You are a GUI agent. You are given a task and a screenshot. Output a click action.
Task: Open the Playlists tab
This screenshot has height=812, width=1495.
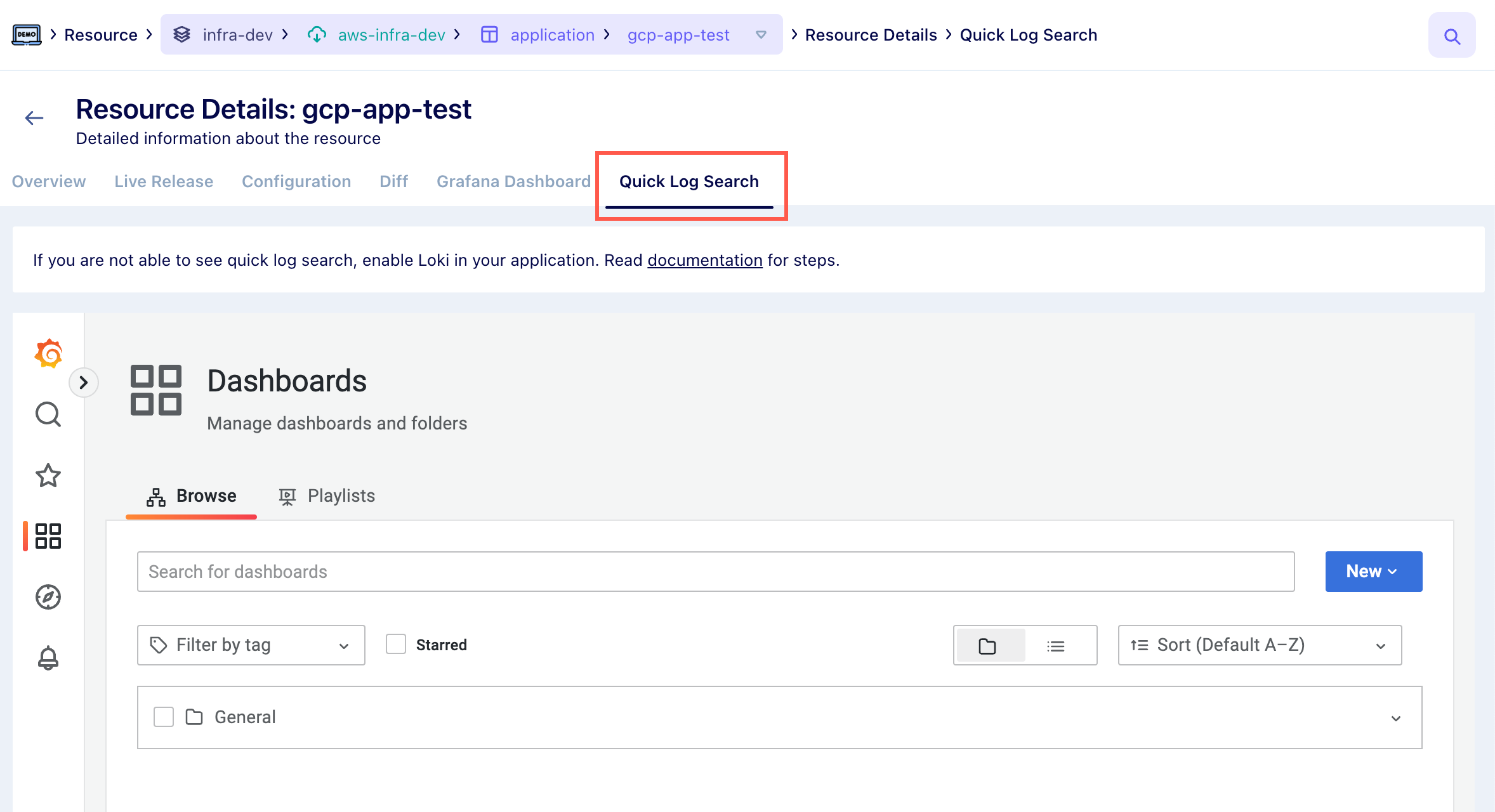pyautogui.click(x=327, y=496)
